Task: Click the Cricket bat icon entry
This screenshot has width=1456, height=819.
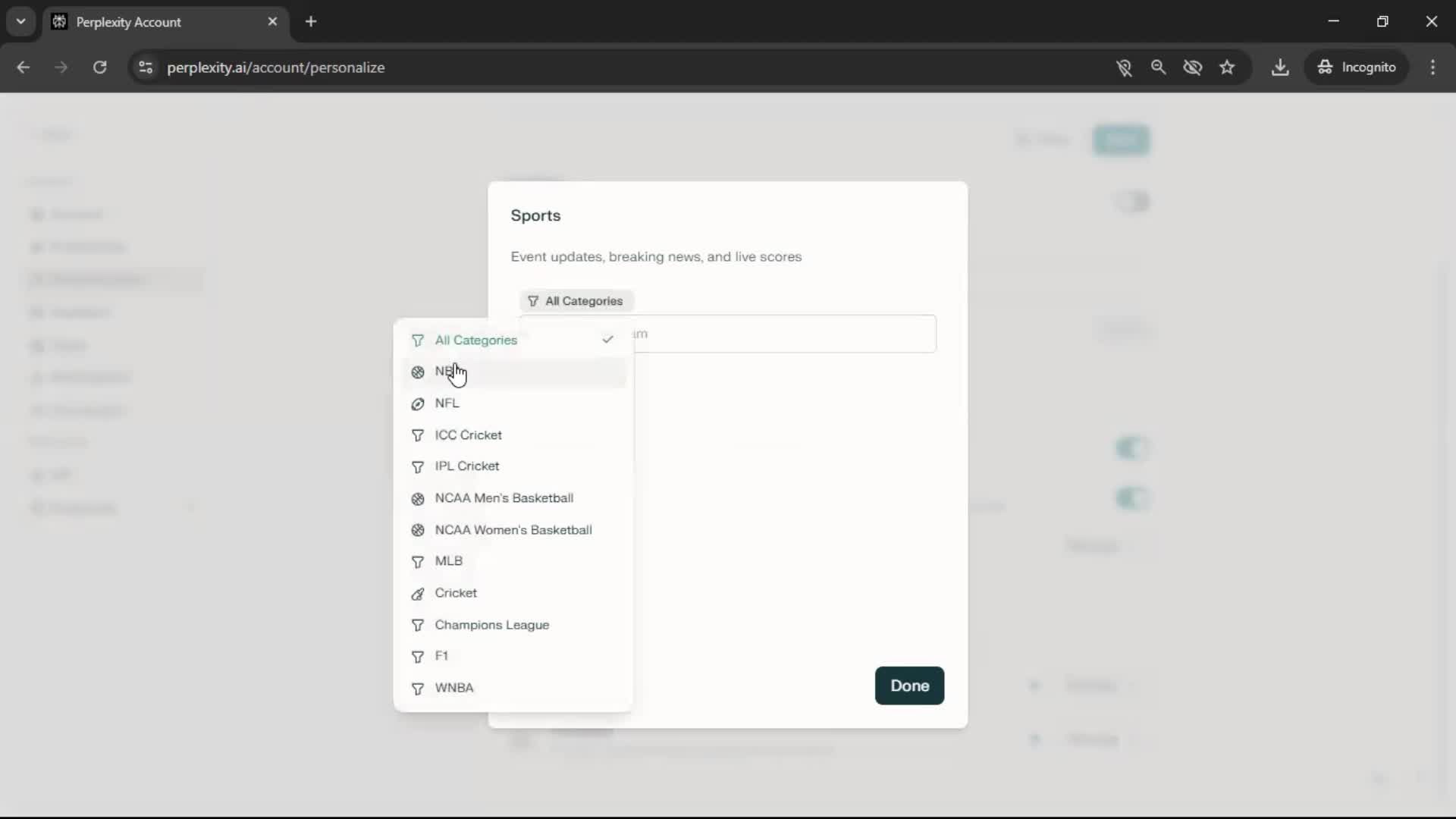Action: pos(418,594)
